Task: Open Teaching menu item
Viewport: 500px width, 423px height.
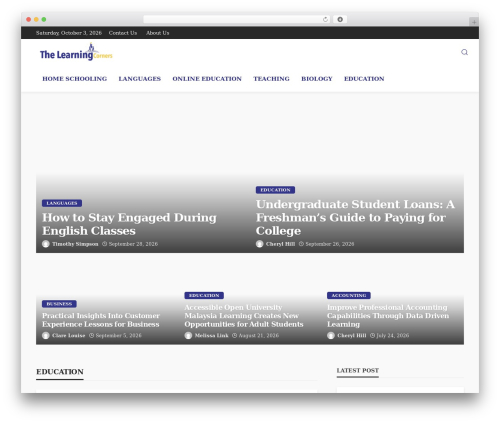Action: click(x=271, y=79)
